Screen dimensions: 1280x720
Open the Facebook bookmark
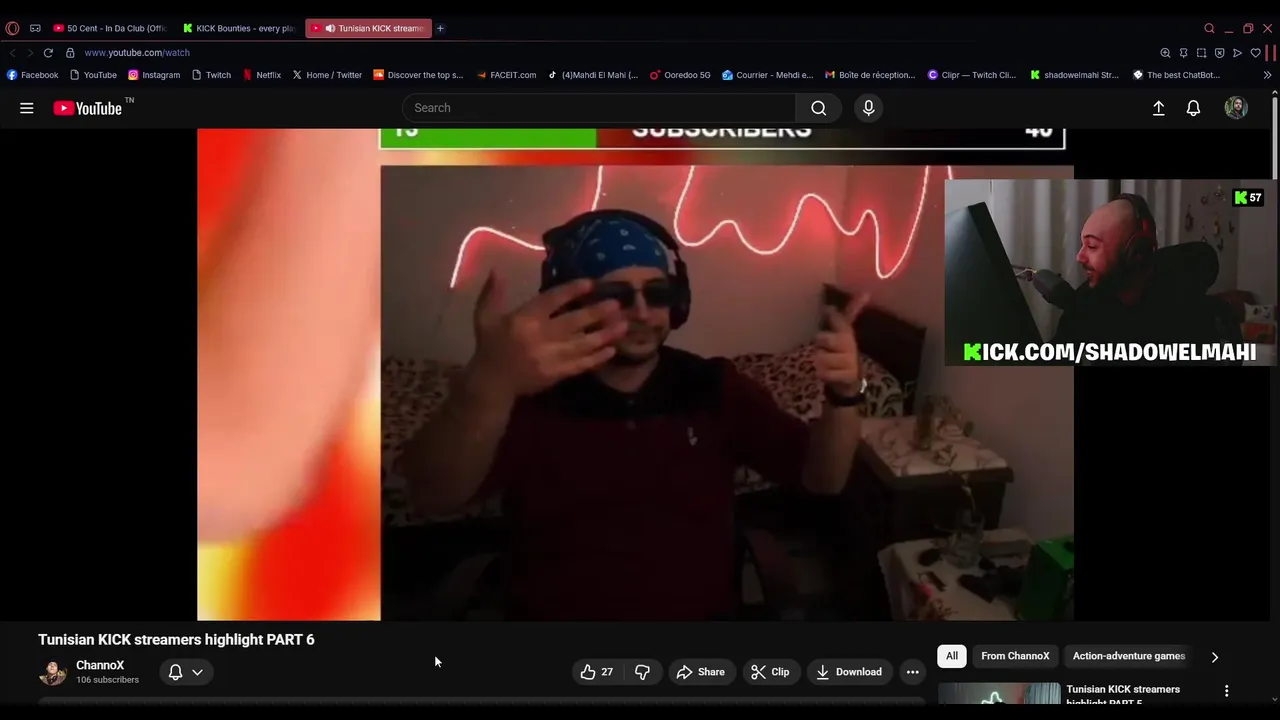[x=33, y=75]
